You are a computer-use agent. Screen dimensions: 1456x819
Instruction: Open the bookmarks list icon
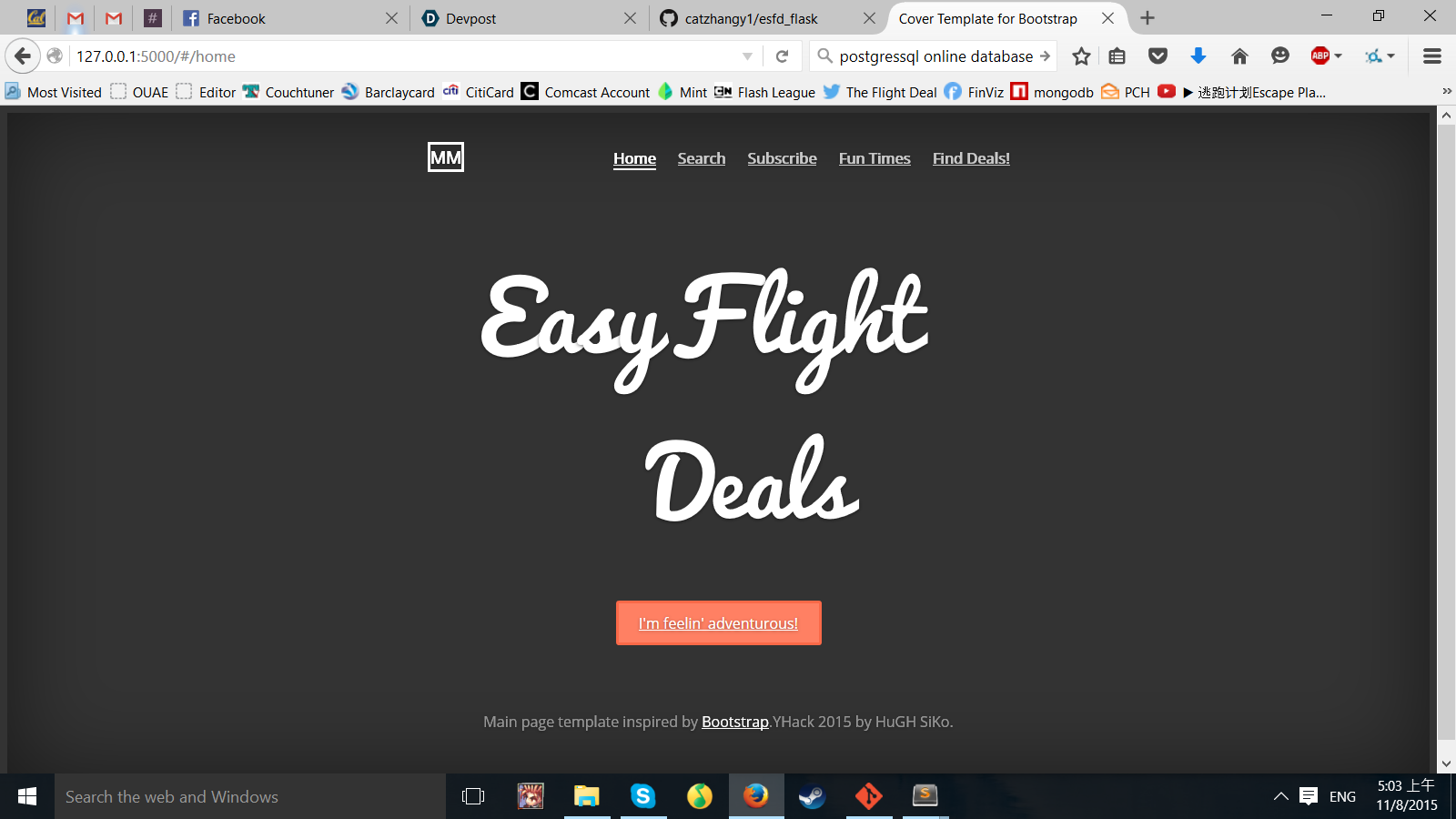point(1117,56)
